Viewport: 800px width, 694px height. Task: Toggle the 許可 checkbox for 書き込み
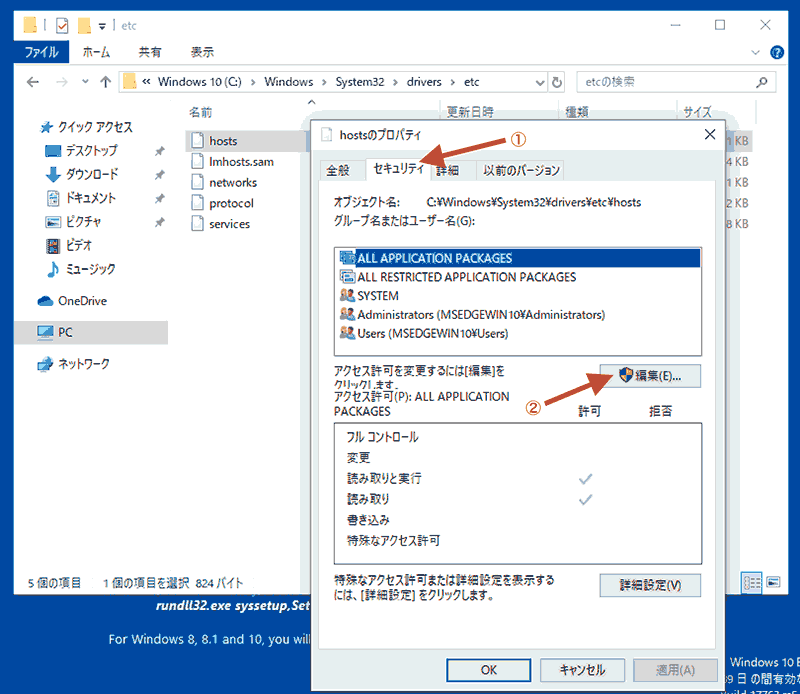(586, 521)
